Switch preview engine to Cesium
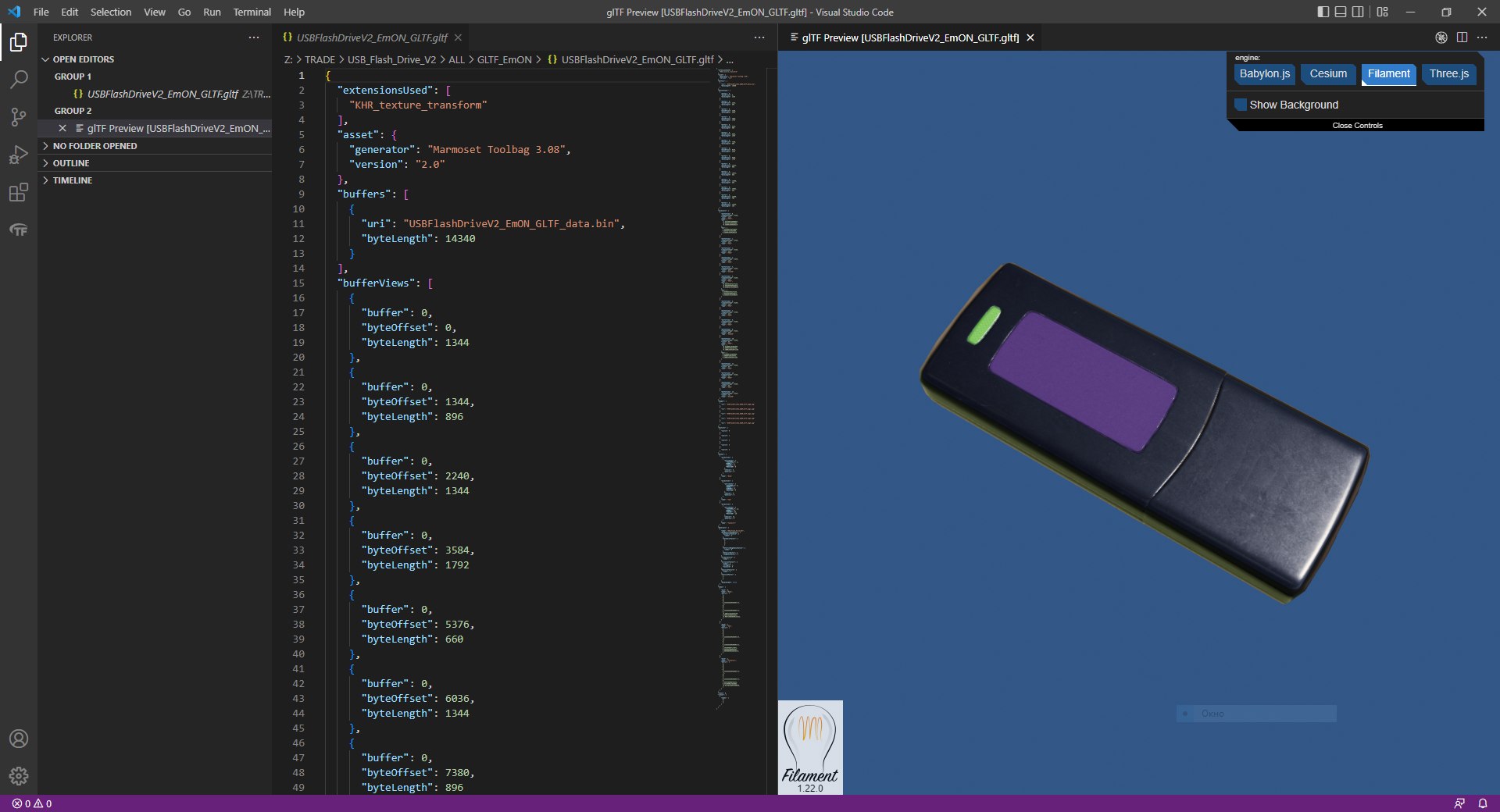1500x812 pixels. (1328, 74)
